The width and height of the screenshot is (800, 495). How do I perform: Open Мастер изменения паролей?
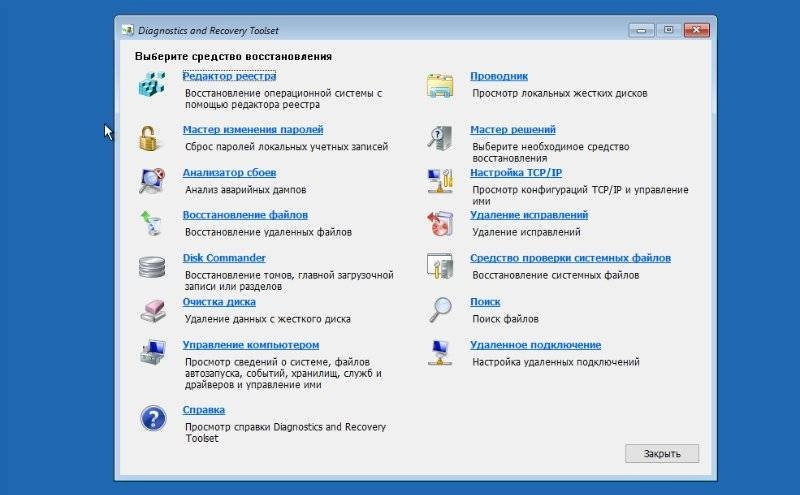pyautogui.click(x=253, y=130)
